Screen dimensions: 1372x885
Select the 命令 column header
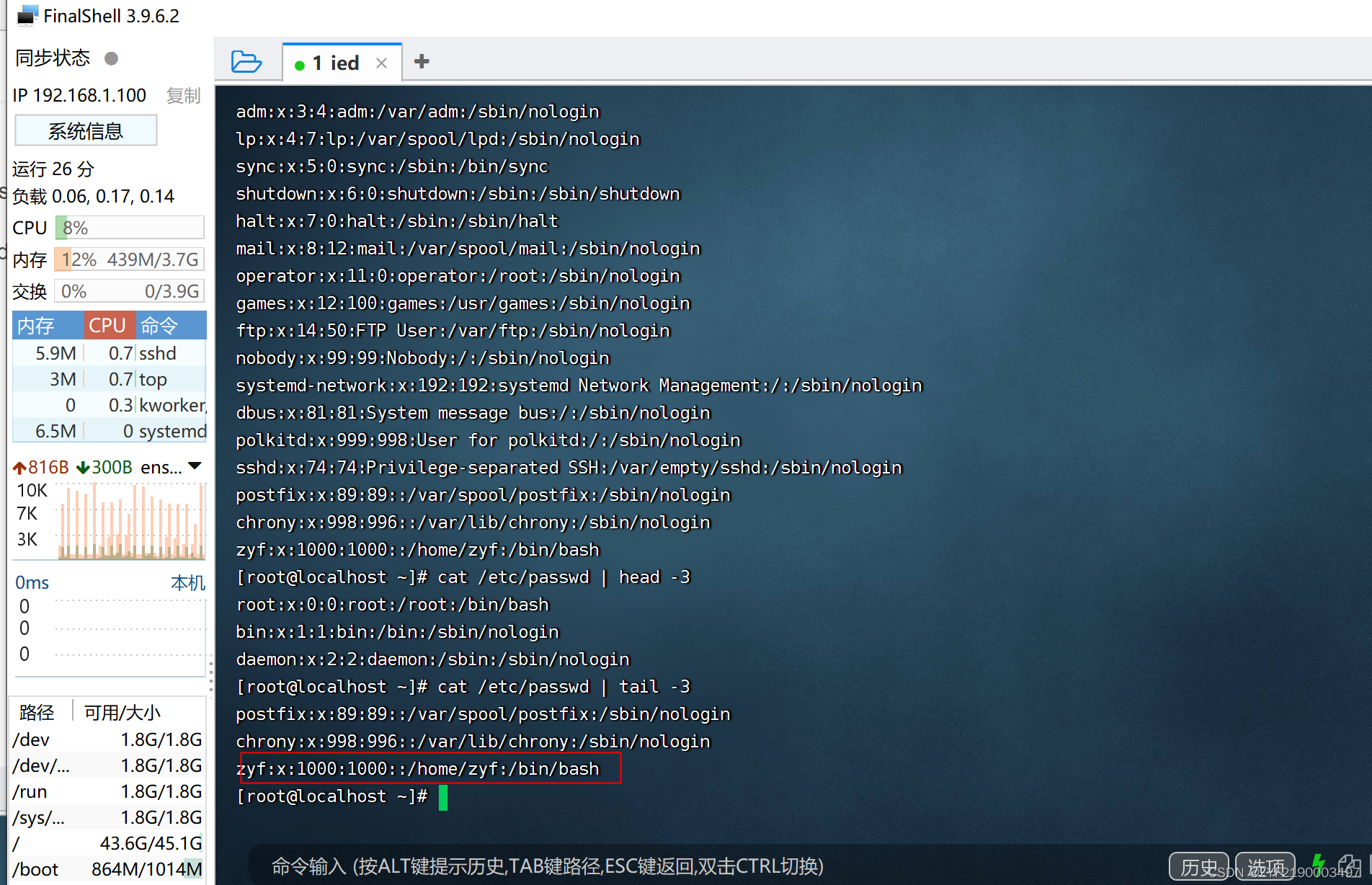click(x=171, y=325)
